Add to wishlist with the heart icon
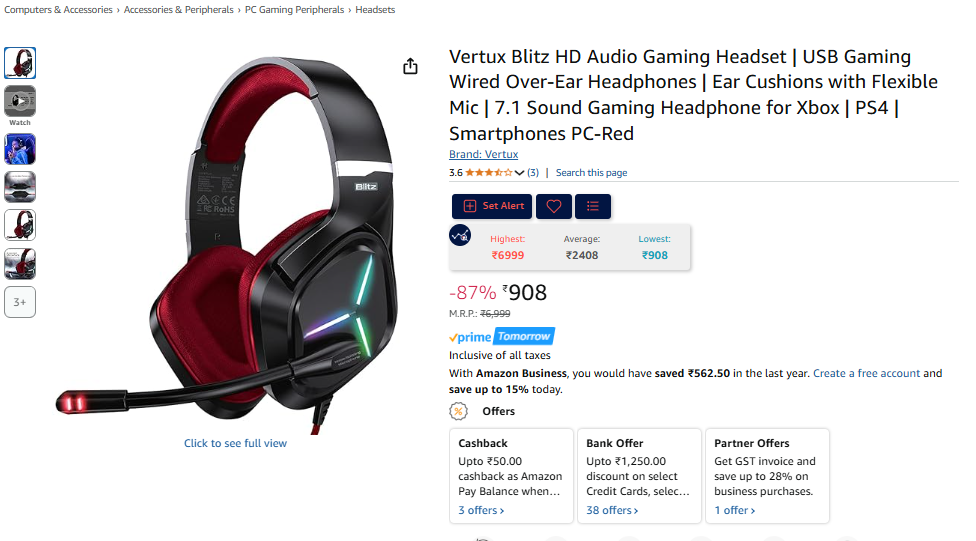Viewport: 976px width, 541px height. [x=553, y=206]
